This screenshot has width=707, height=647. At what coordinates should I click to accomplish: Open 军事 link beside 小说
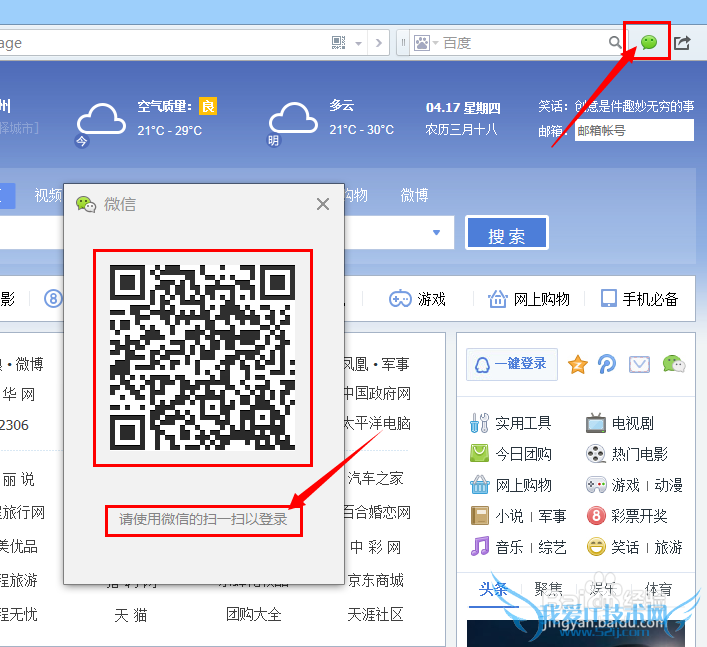(552, 516)
